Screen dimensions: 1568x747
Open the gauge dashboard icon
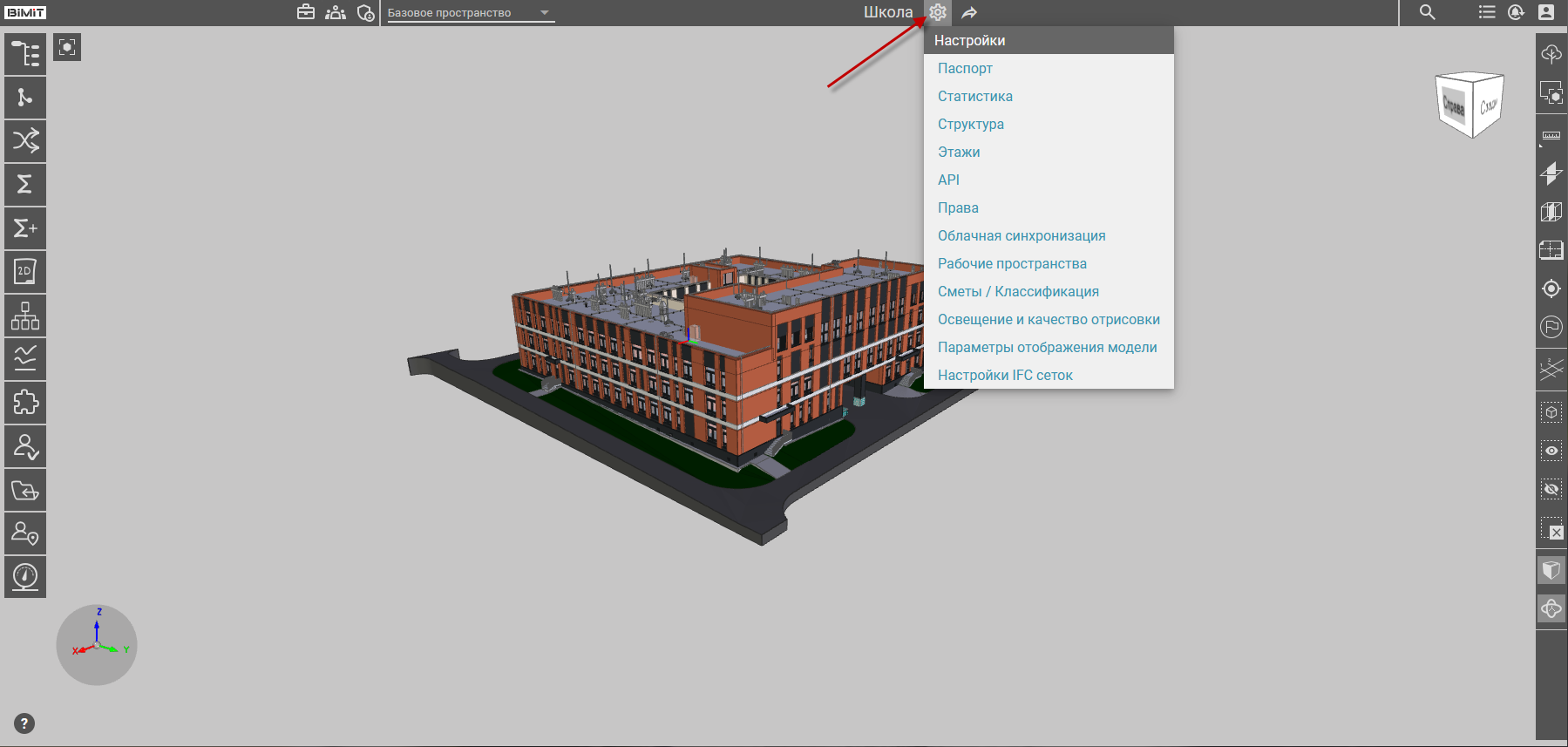[25, 577]
